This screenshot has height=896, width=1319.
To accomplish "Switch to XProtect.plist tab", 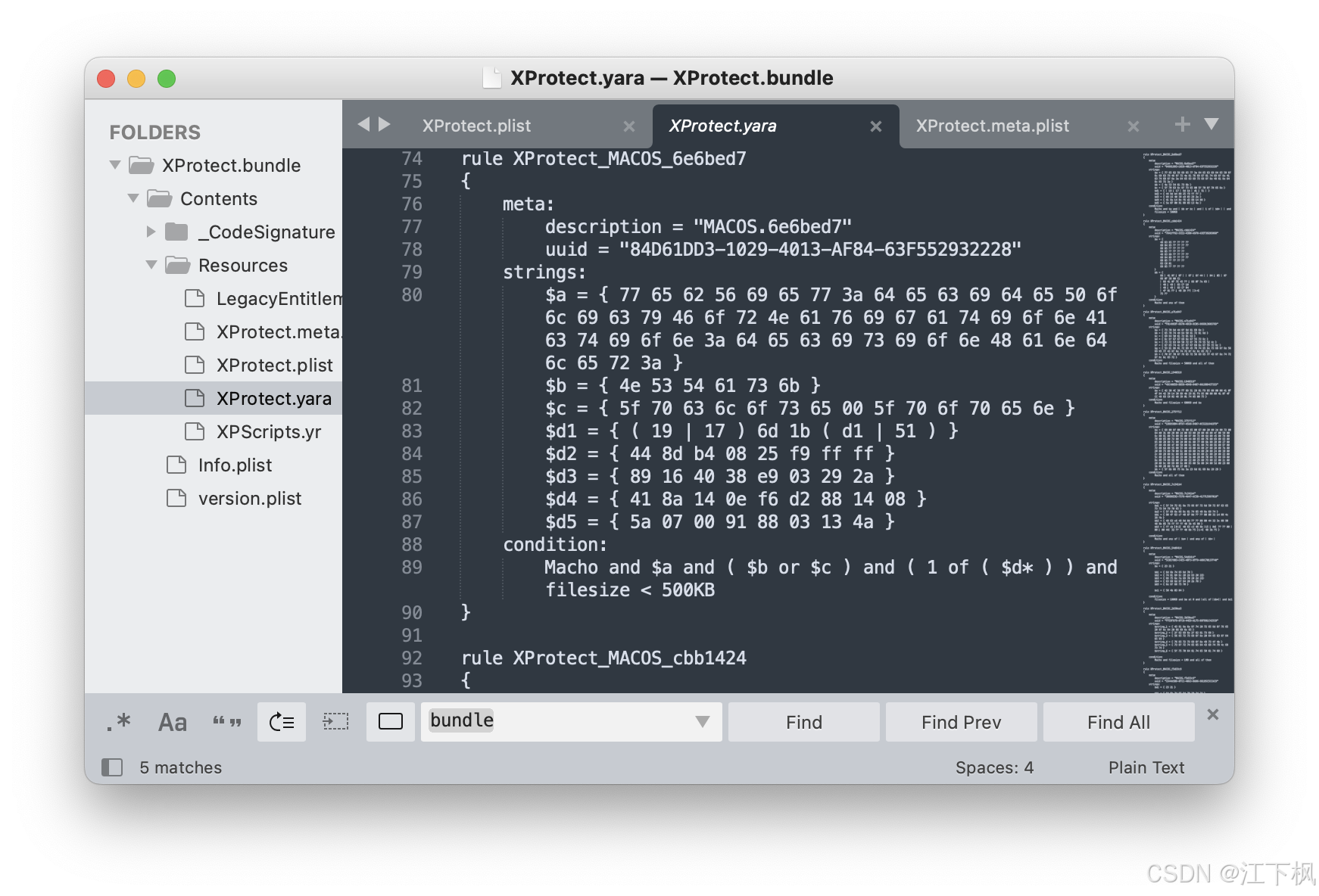I will tap(476, 126).
